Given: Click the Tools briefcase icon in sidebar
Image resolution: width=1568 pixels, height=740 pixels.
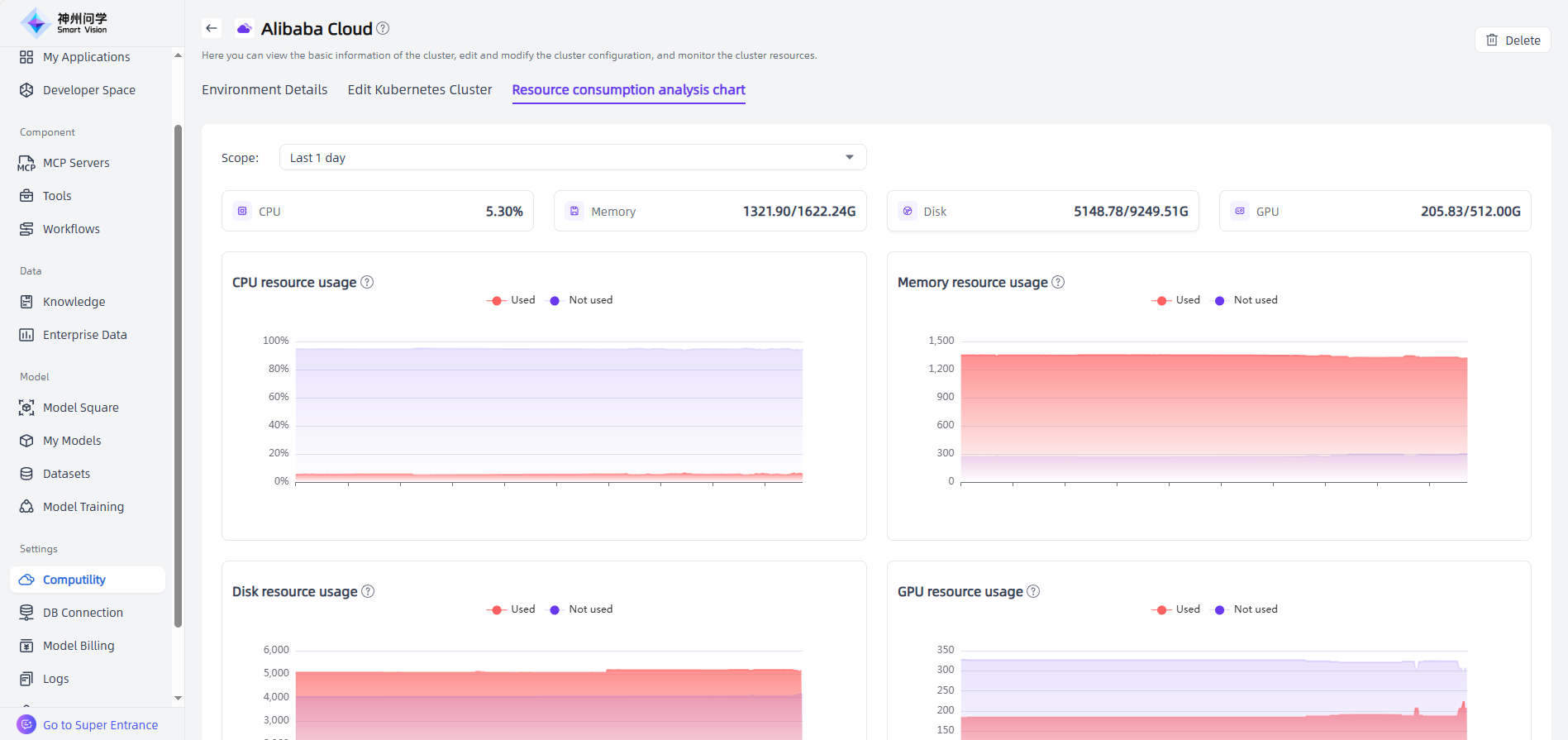Looking at the screenshot, I should (26, 196).
